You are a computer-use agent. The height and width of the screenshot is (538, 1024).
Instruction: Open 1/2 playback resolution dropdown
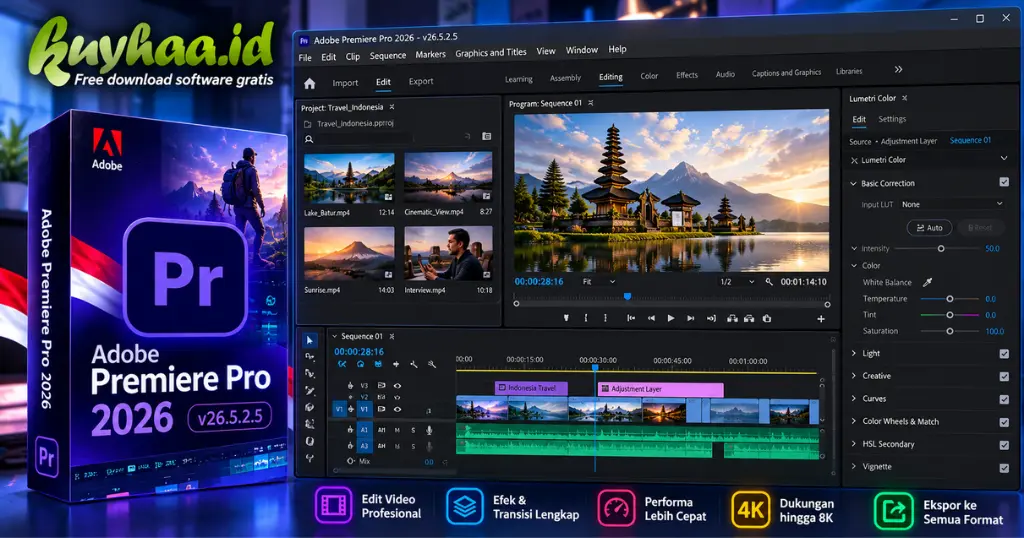tap(737, 281)
